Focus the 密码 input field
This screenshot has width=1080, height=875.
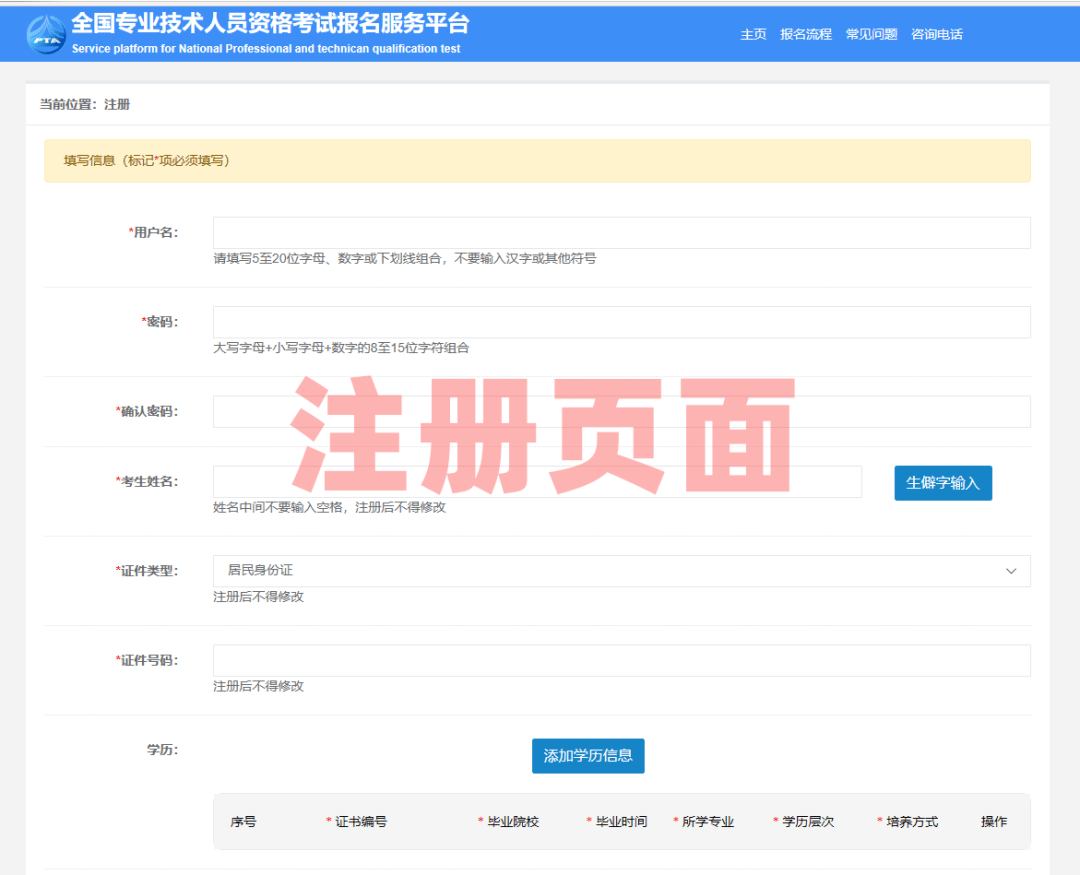coord(621,322)
